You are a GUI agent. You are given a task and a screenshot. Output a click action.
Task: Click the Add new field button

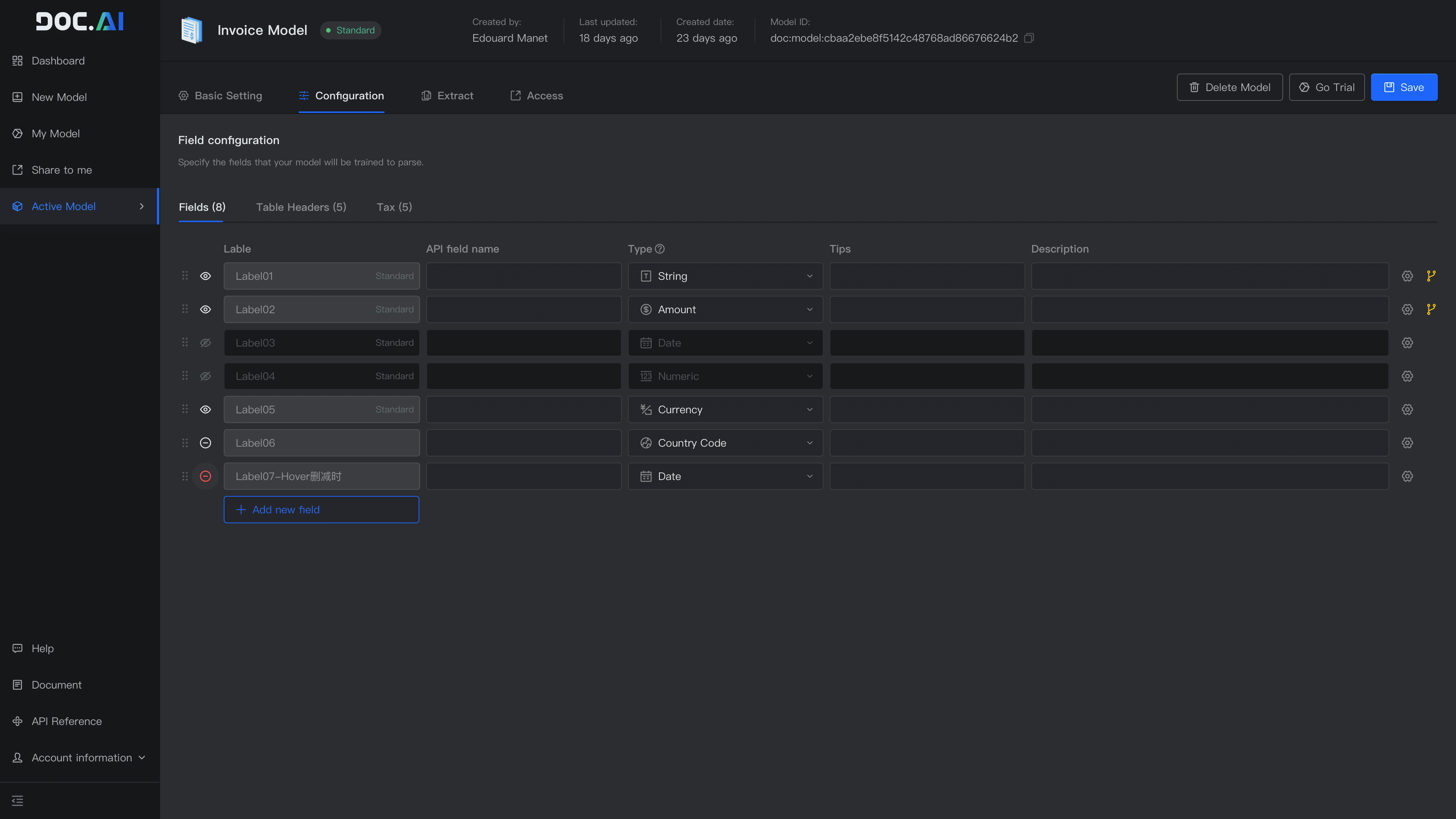321,509
